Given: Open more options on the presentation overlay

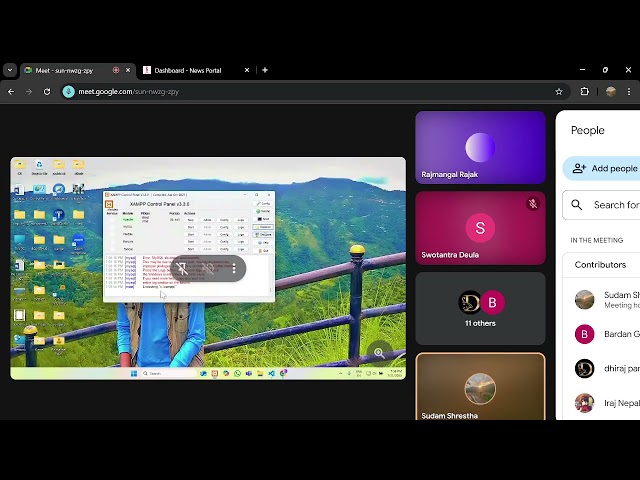Looking at the screenshot, I should (x=234, y=268).
